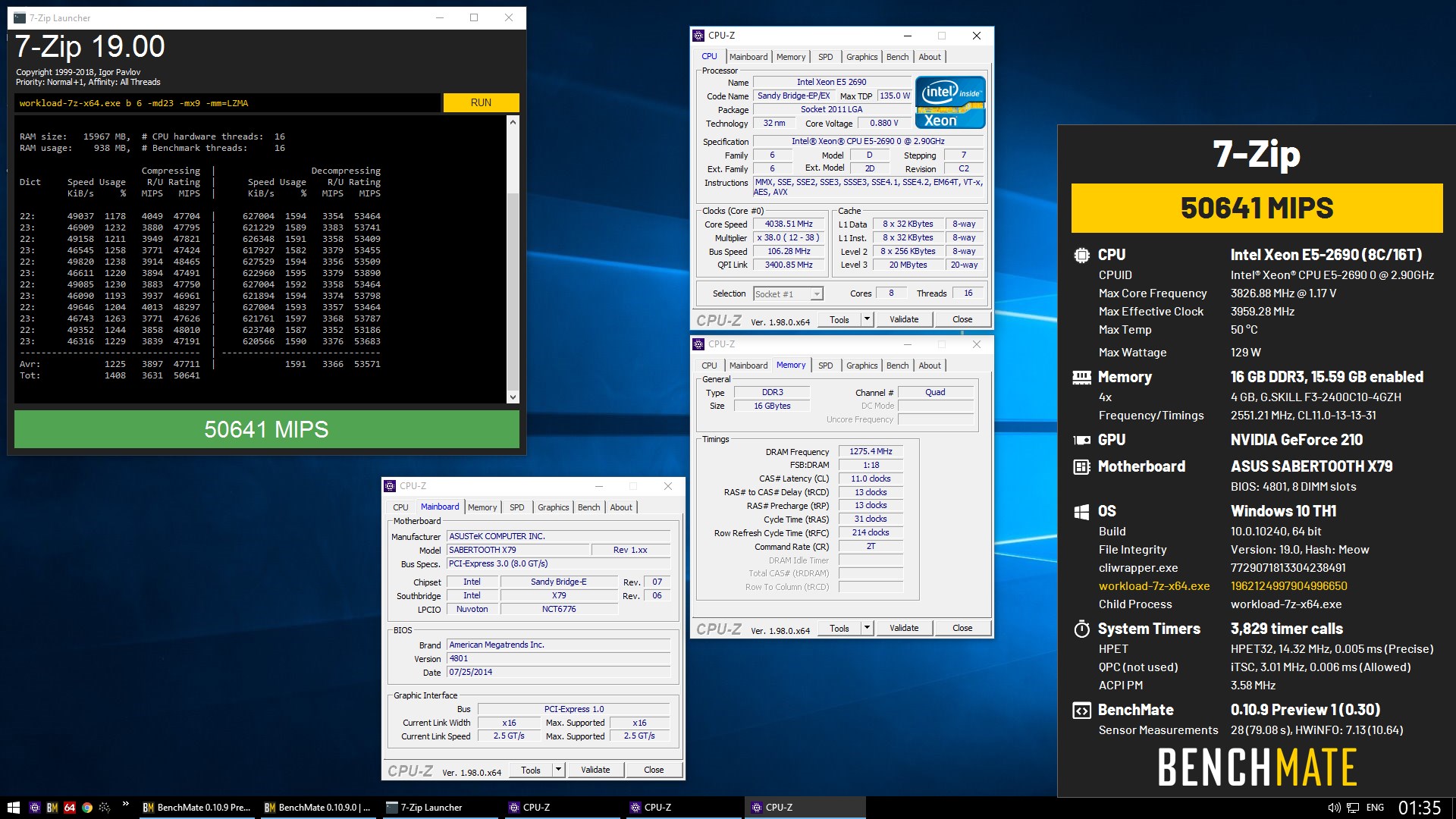Screen dimensions: 1456x819
Task: Open SPD tab in top CPU-Z window
Action: click(826, 57)
